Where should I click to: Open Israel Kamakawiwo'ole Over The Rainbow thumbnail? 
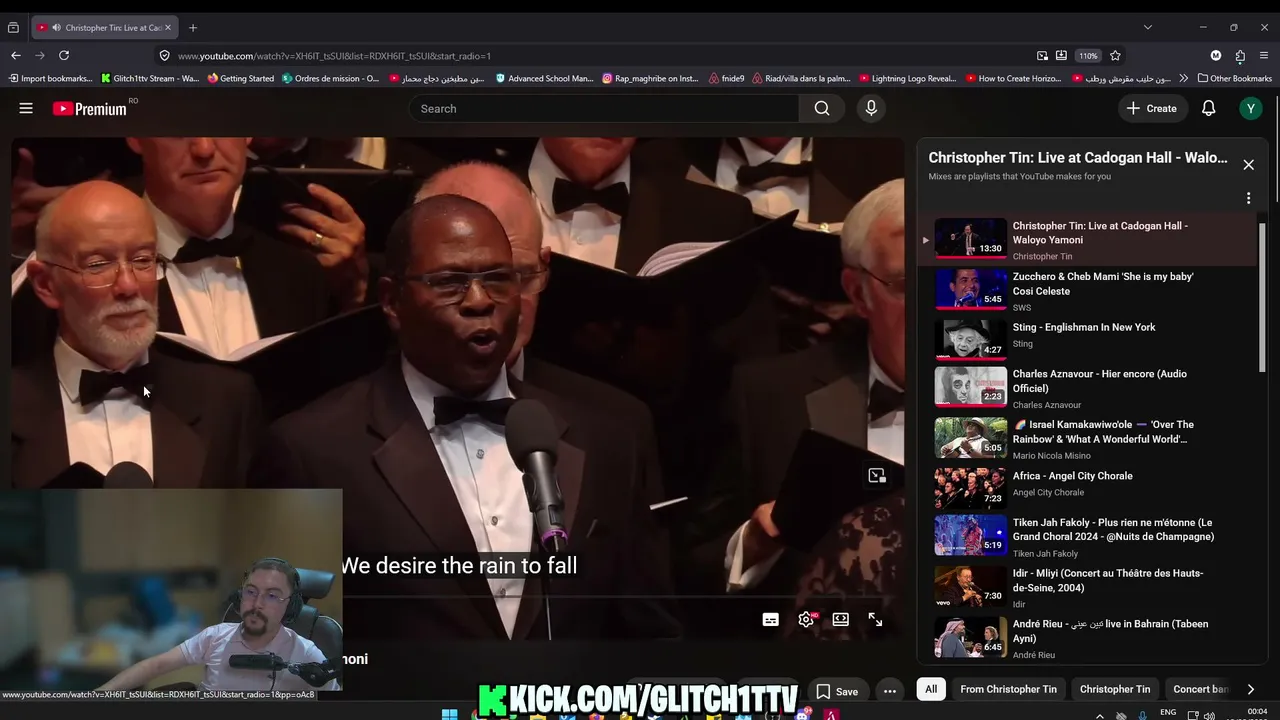pos(971,437)
